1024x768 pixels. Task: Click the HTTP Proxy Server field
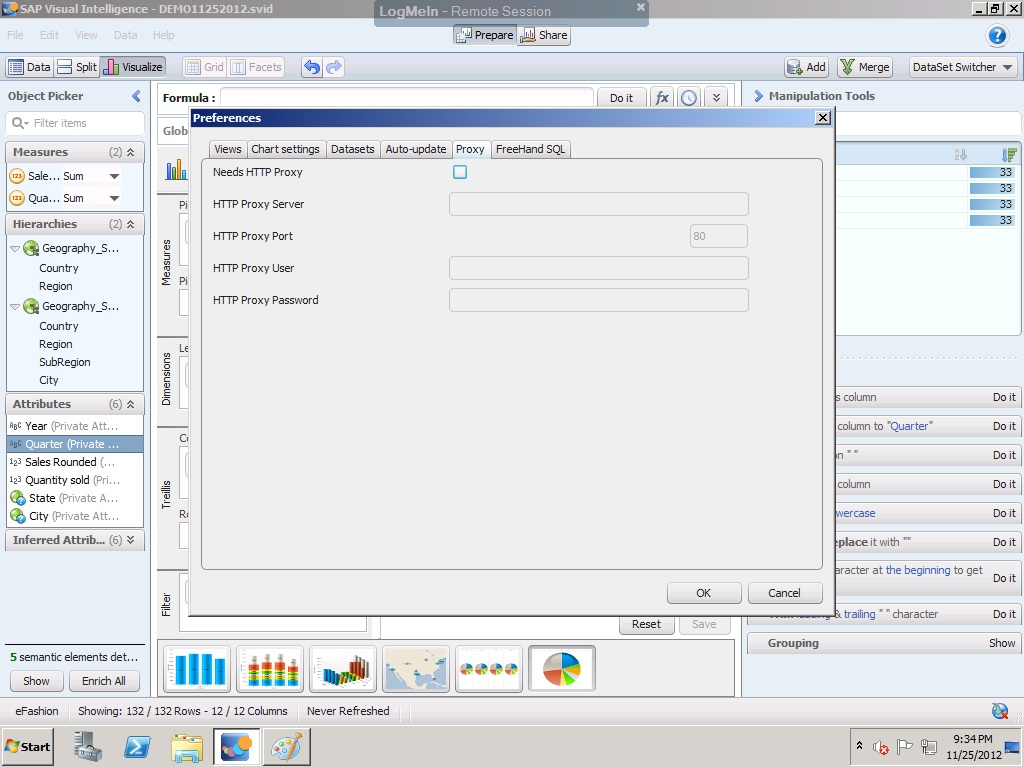pos(598,204)
